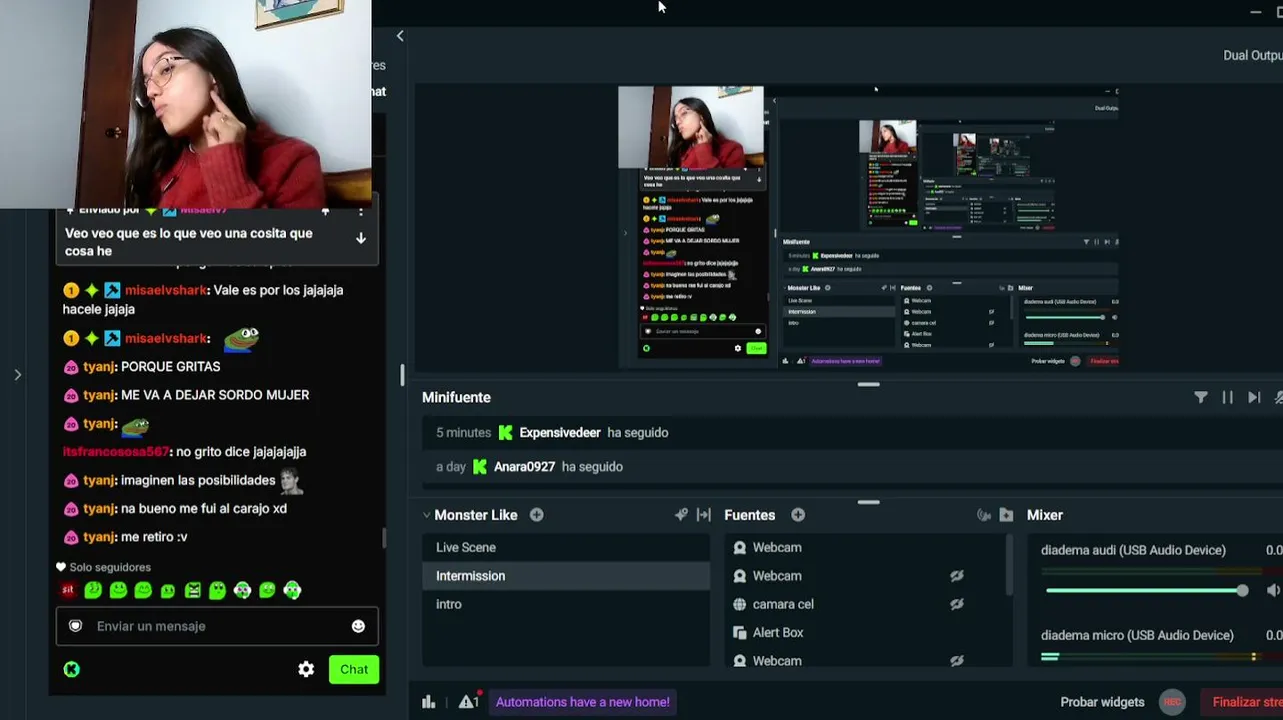Insert the last green emote in row
The height and width of the screenshot is (720, 1283).
tap(292, 590)
